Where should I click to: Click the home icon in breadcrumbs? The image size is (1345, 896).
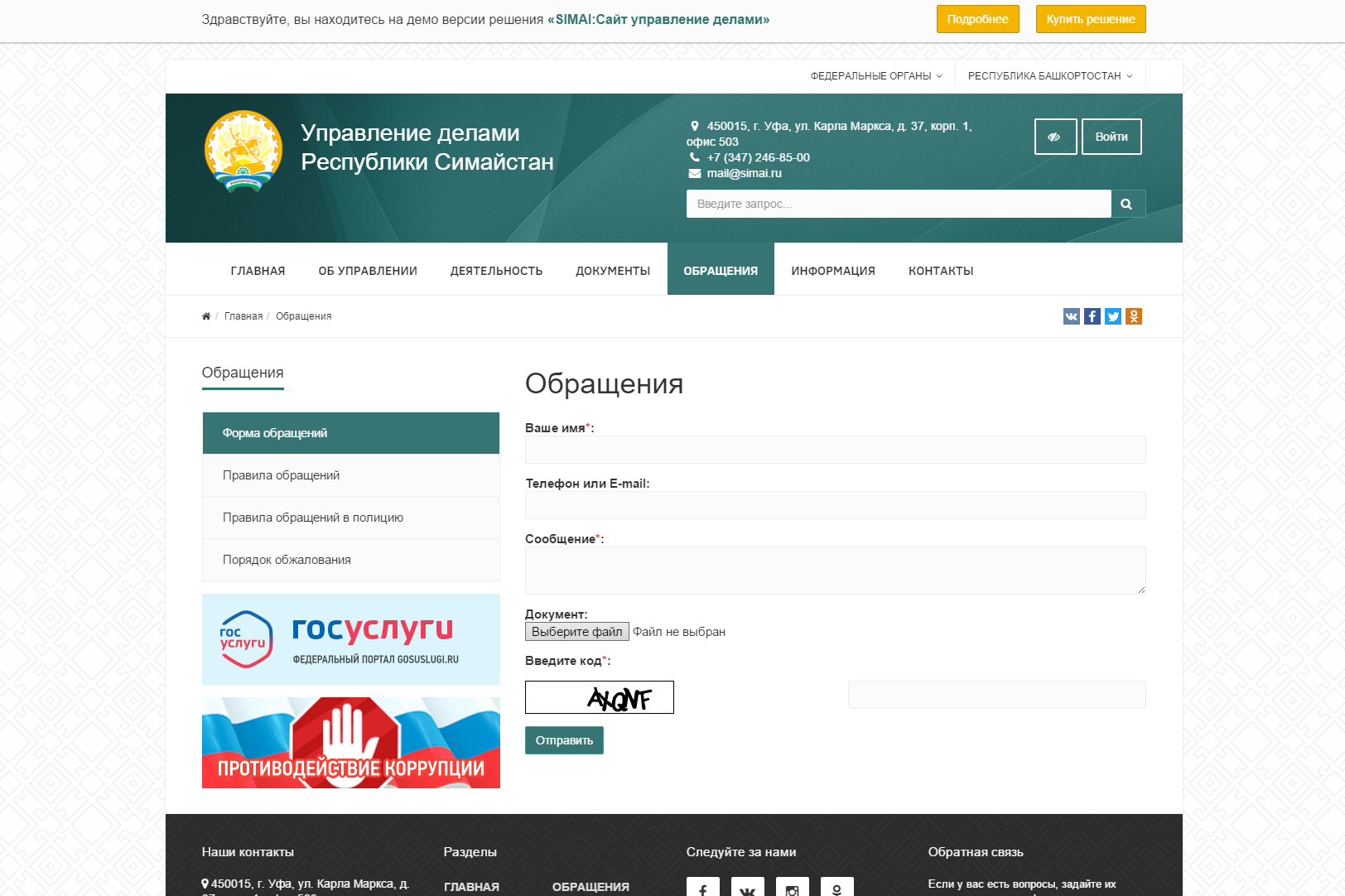pos(206,316)
